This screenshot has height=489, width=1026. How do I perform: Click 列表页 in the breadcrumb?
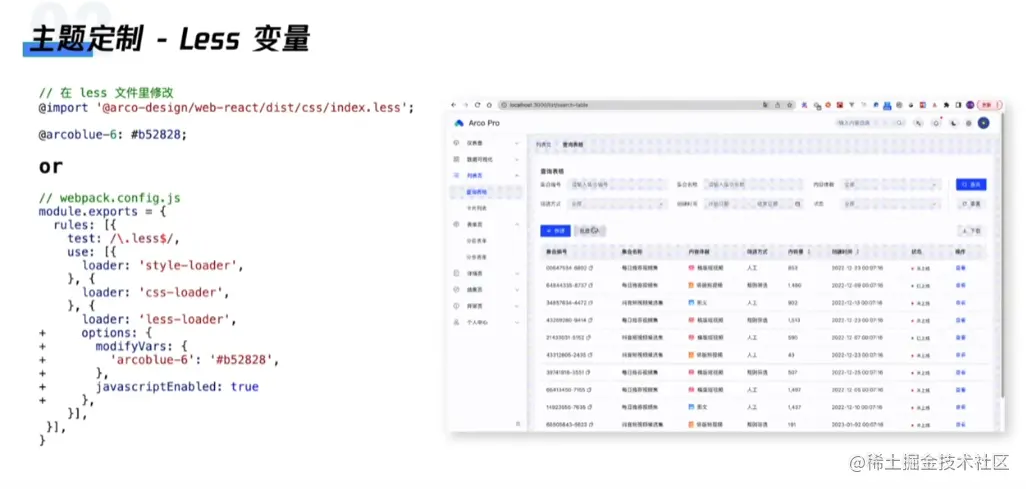point(542,143)
